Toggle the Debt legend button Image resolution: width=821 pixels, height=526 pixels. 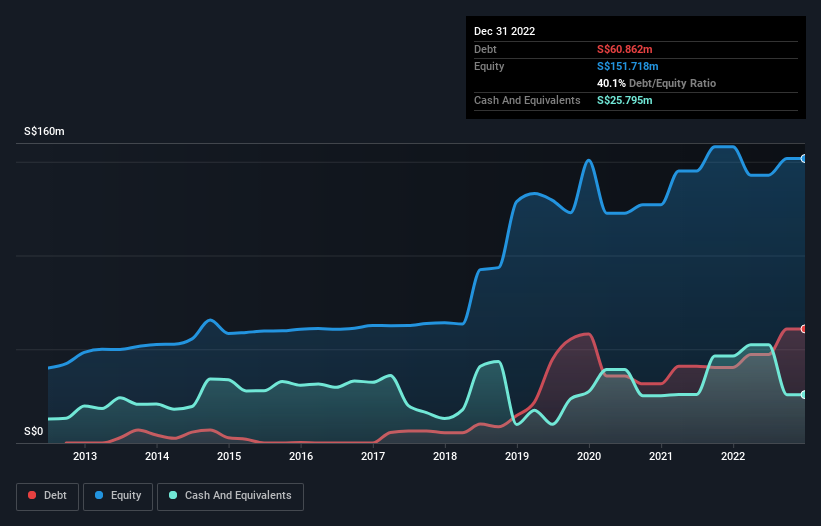pyautogui.click(x=48, y=496)
